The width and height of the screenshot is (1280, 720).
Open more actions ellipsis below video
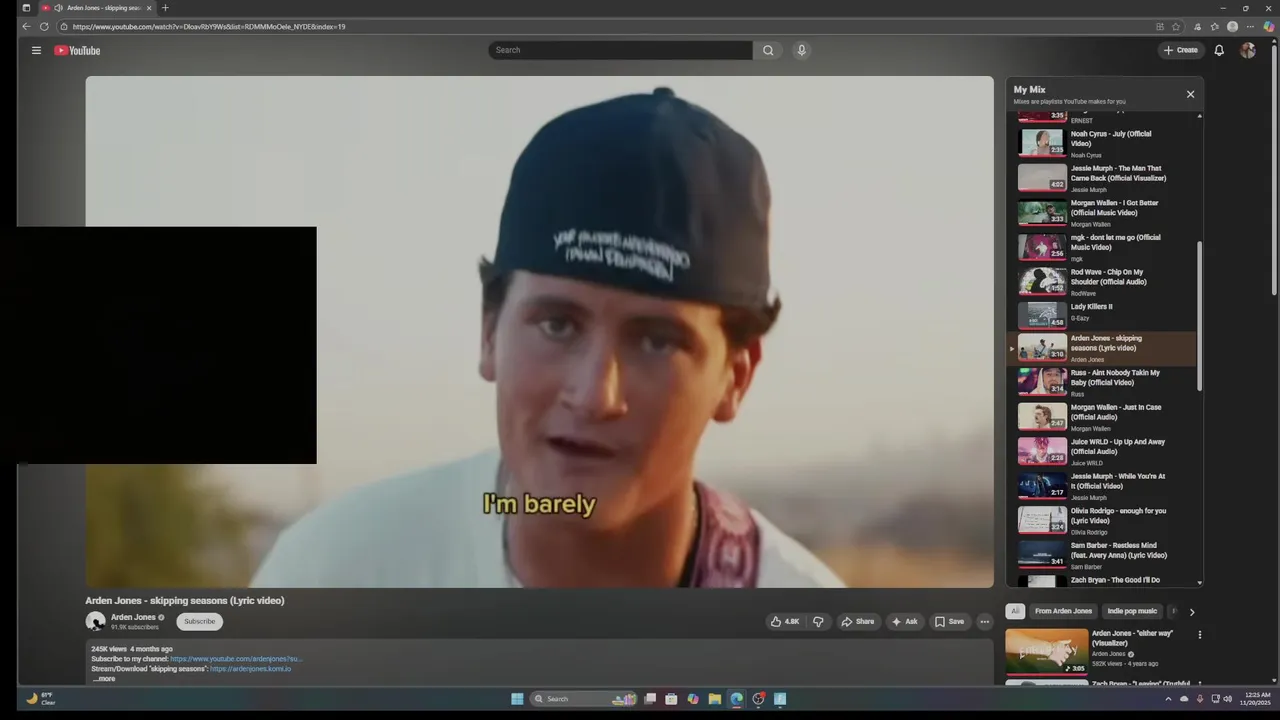point(984,621)
